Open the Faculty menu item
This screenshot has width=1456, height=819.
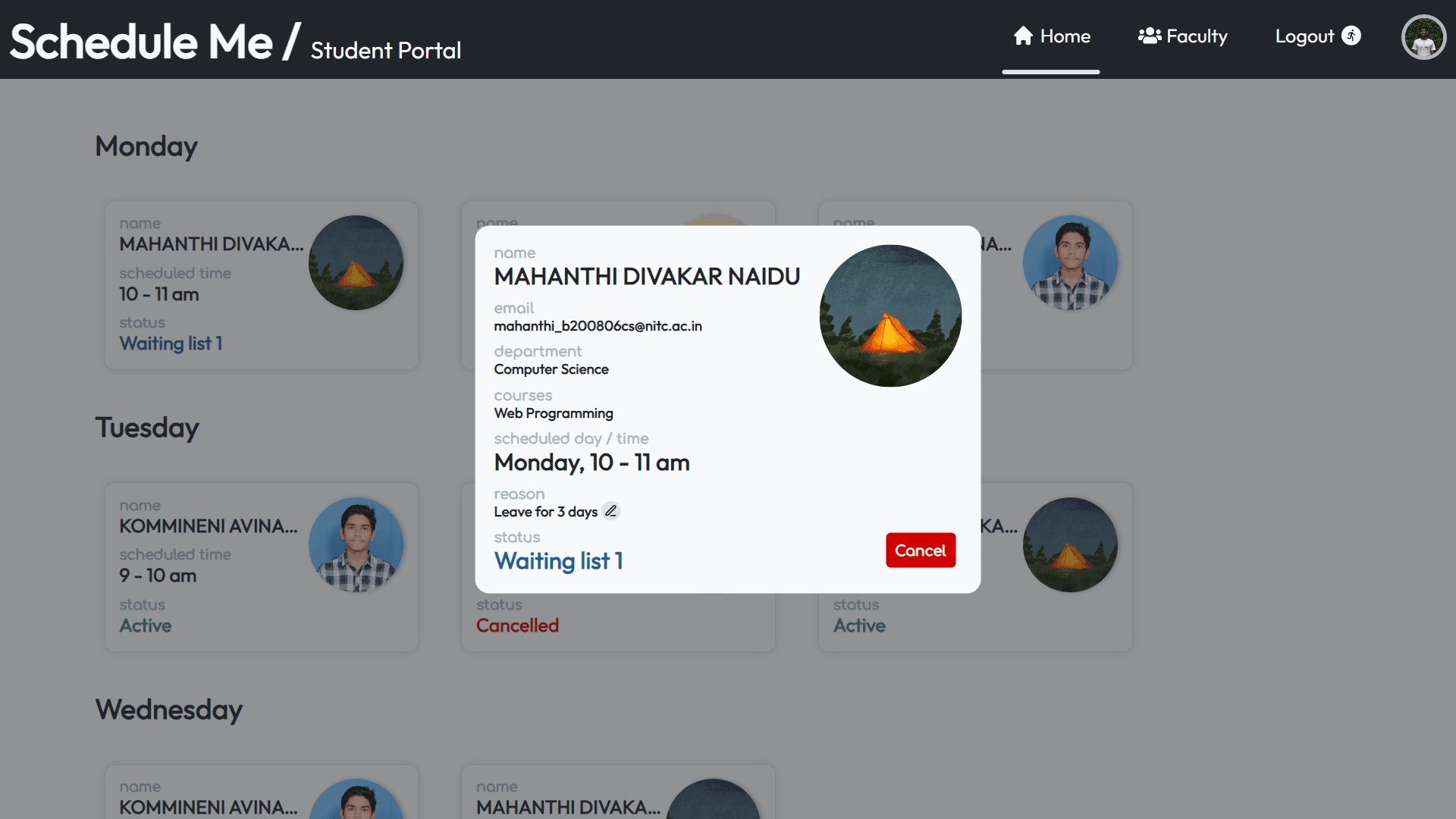[1183, 36]
